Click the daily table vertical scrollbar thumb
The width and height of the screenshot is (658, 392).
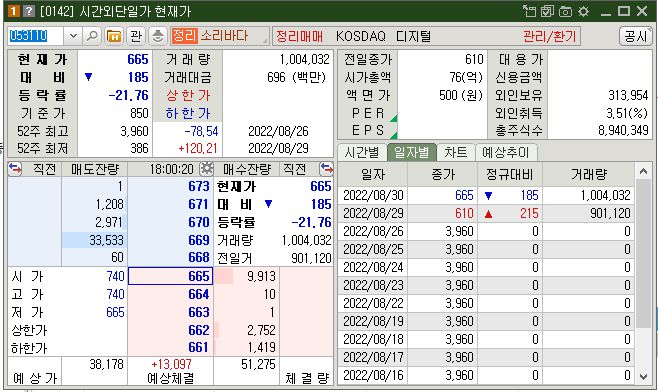pyautogui.click(x=644, y=253)
